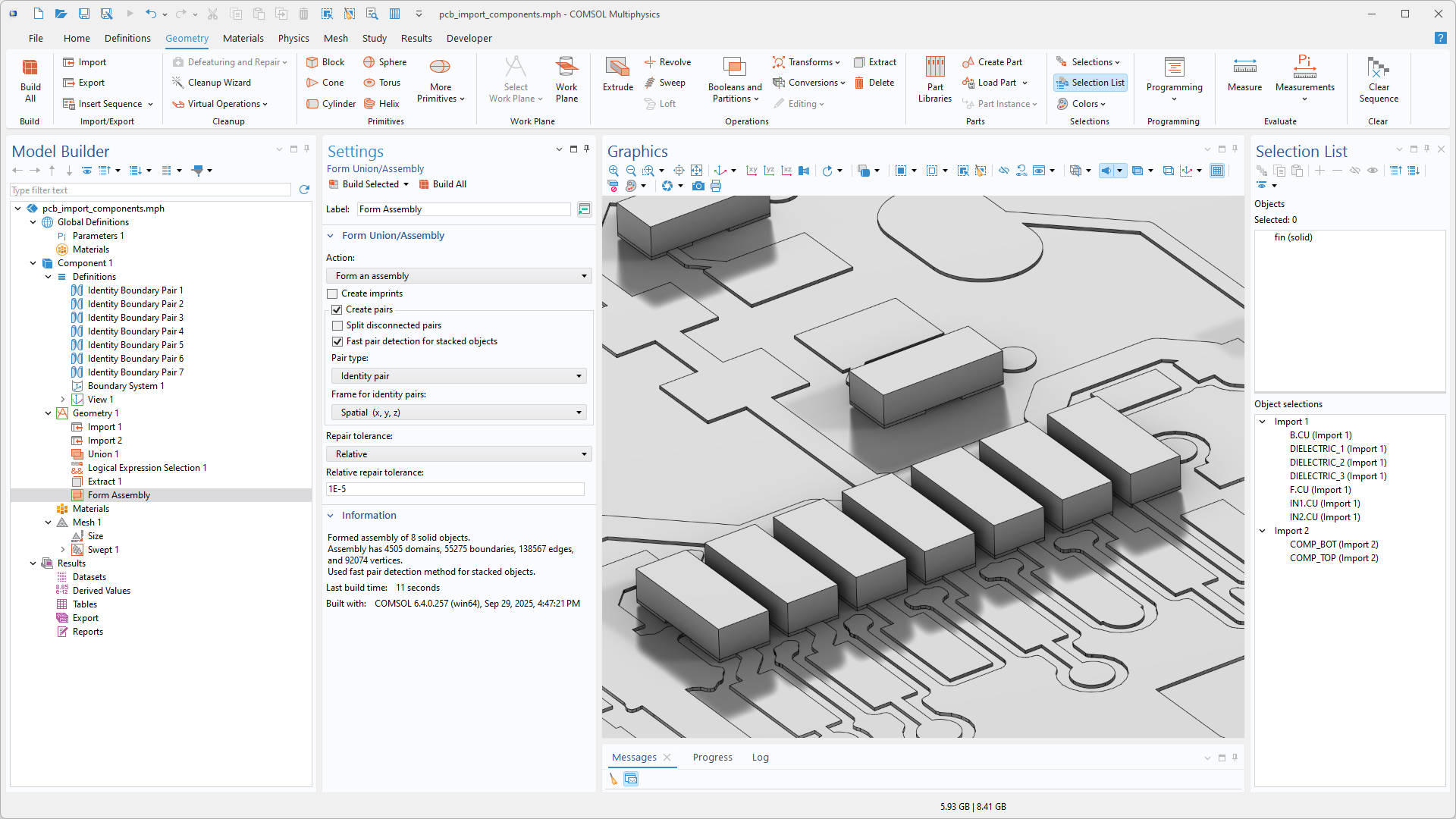Open the Action dropdown 'Form an assembly'
Viewport: 1456px width, 819px height.
458,276
